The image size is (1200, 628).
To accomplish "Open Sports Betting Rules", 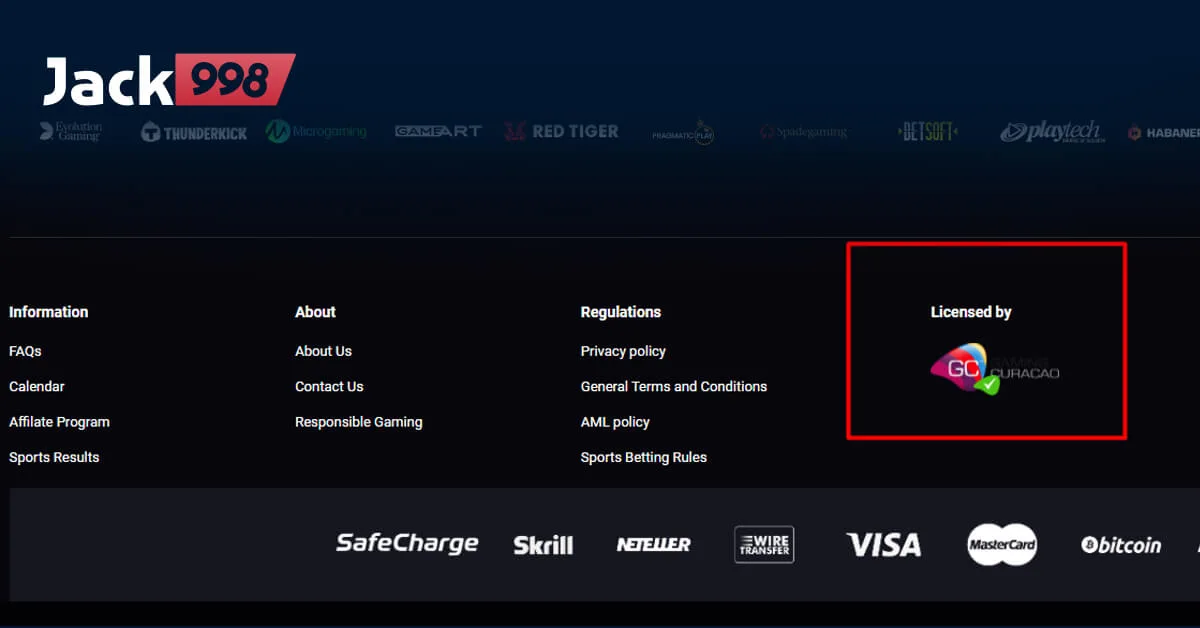I will pyautogui.click(x=644, y=457).
